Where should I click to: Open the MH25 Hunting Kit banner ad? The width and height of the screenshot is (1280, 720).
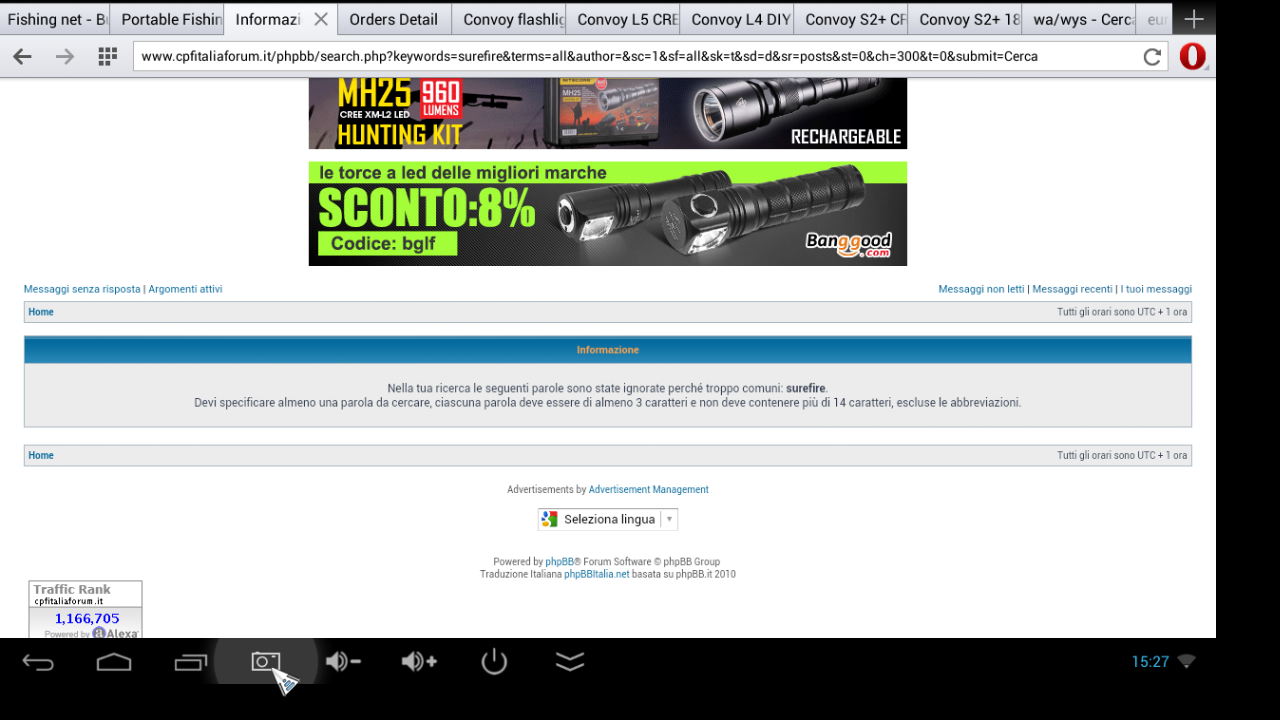click(x=608, y=113)
